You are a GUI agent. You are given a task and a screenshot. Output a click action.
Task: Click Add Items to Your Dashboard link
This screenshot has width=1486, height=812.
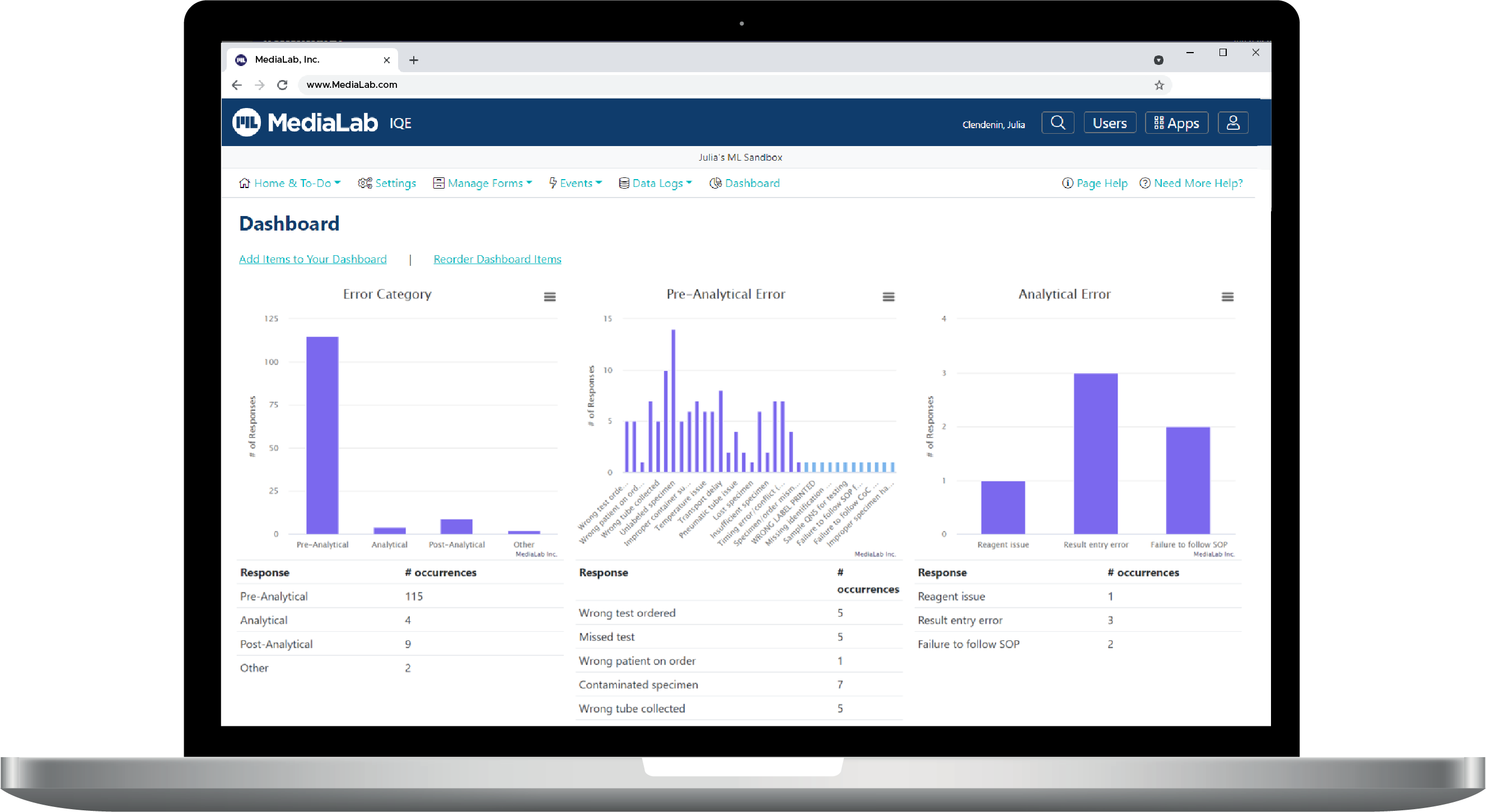[x=312, y=259]
